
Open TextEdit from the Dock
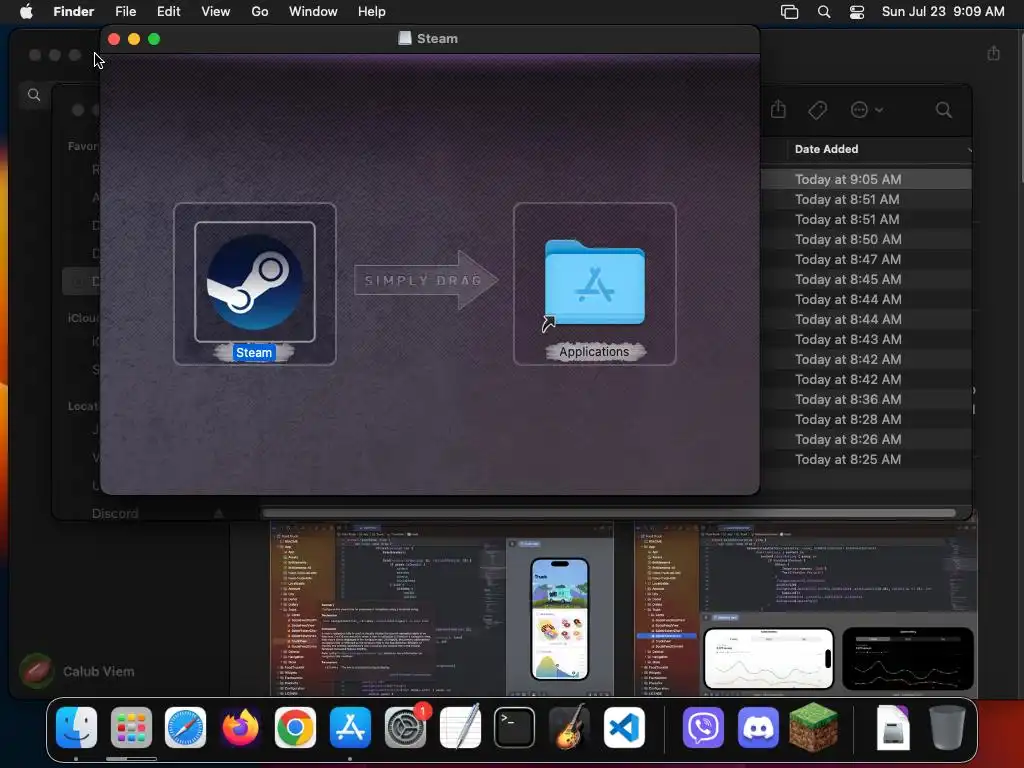(460, 728)
